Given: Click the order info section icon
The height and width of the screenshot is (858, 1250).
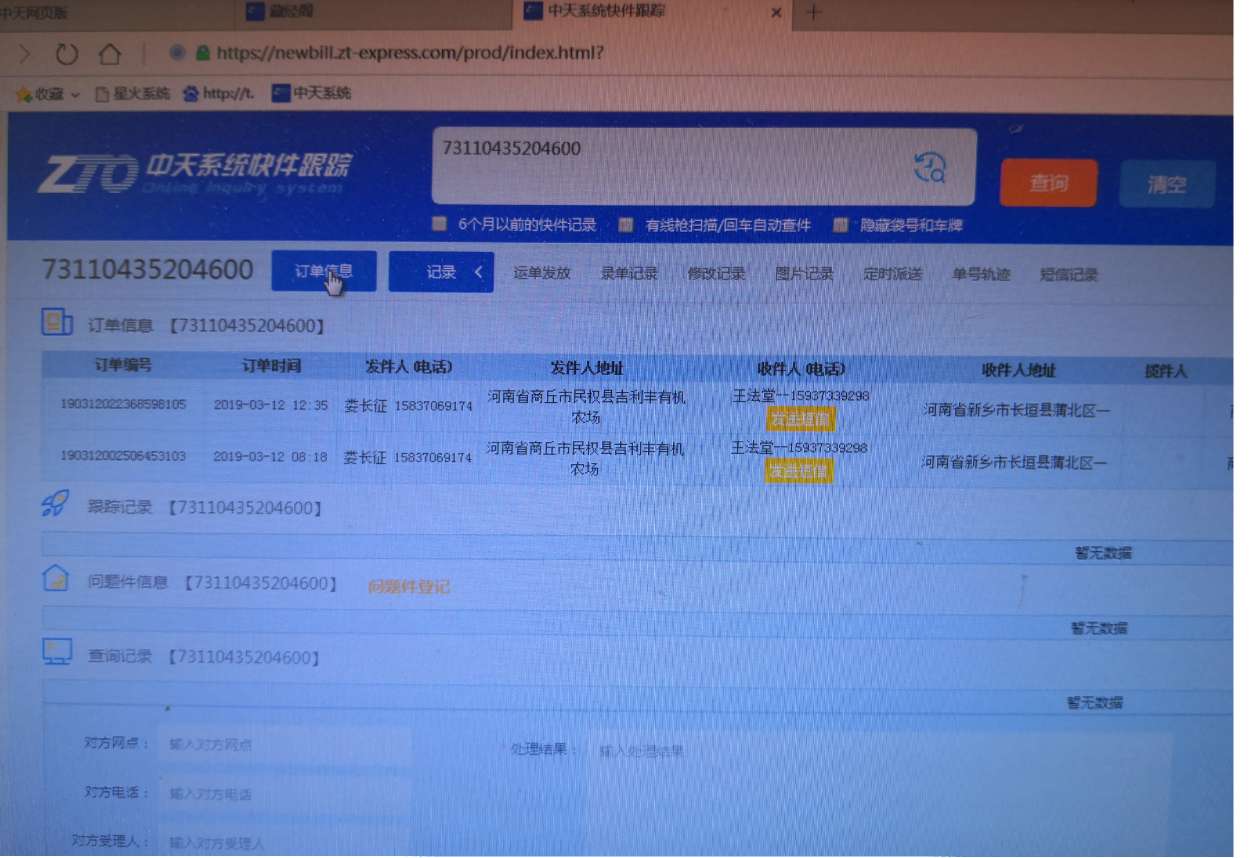Looking at the screenshot, I should [56, 323].
